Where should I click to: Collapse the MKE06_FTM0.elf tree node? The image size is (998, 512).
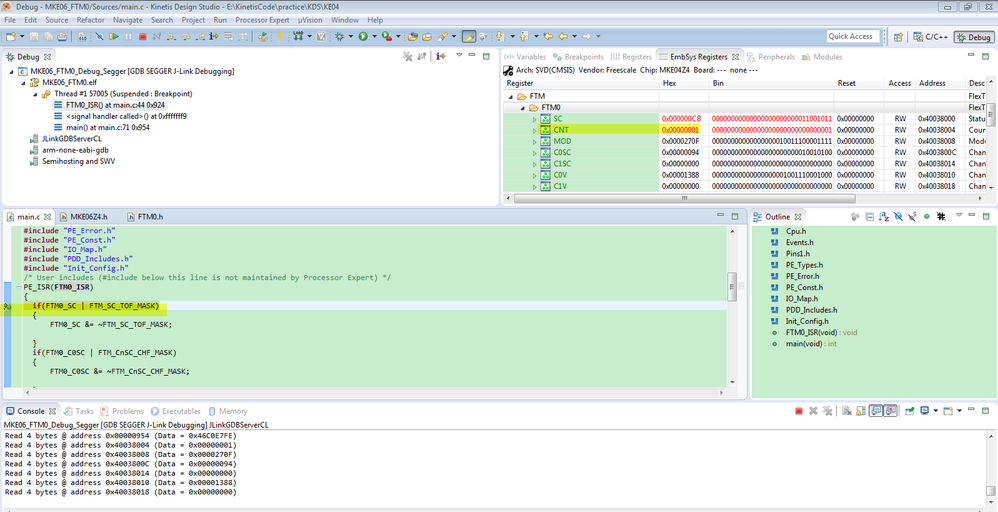pyautogui.click(x=24, y=83)
